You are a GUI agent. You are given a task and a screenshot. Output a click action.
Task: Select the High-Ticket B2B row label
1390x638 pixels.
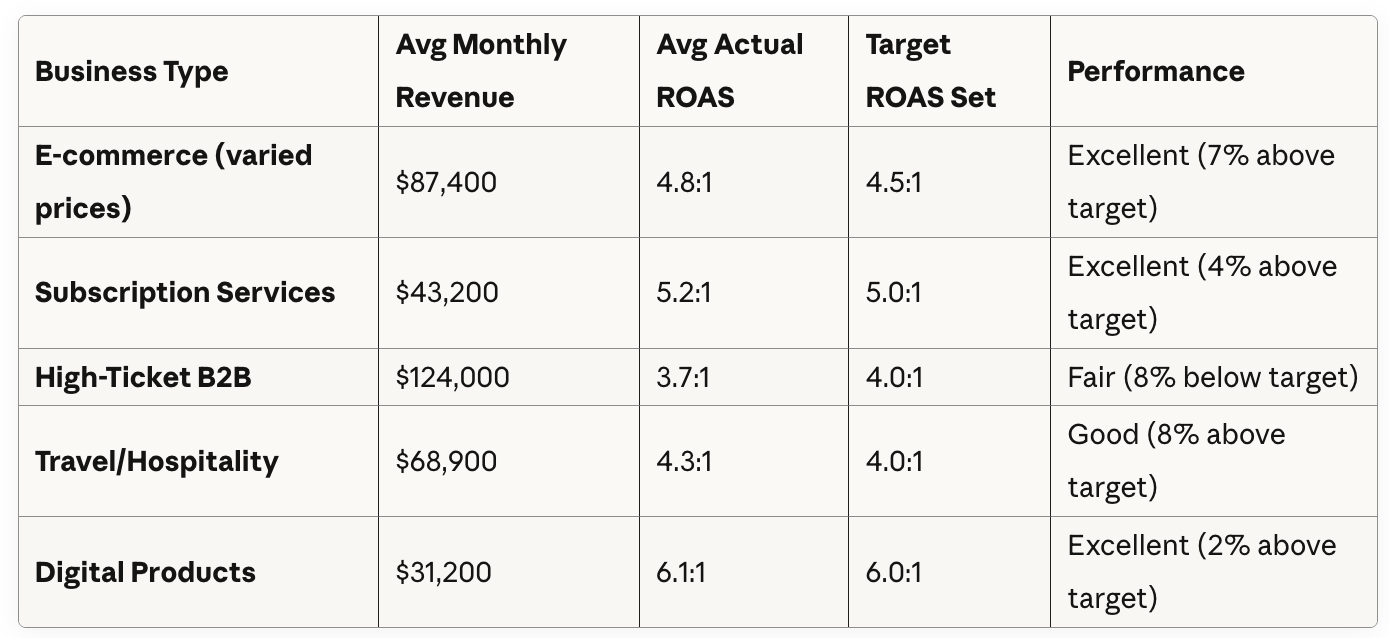click(x=143, y=377)
